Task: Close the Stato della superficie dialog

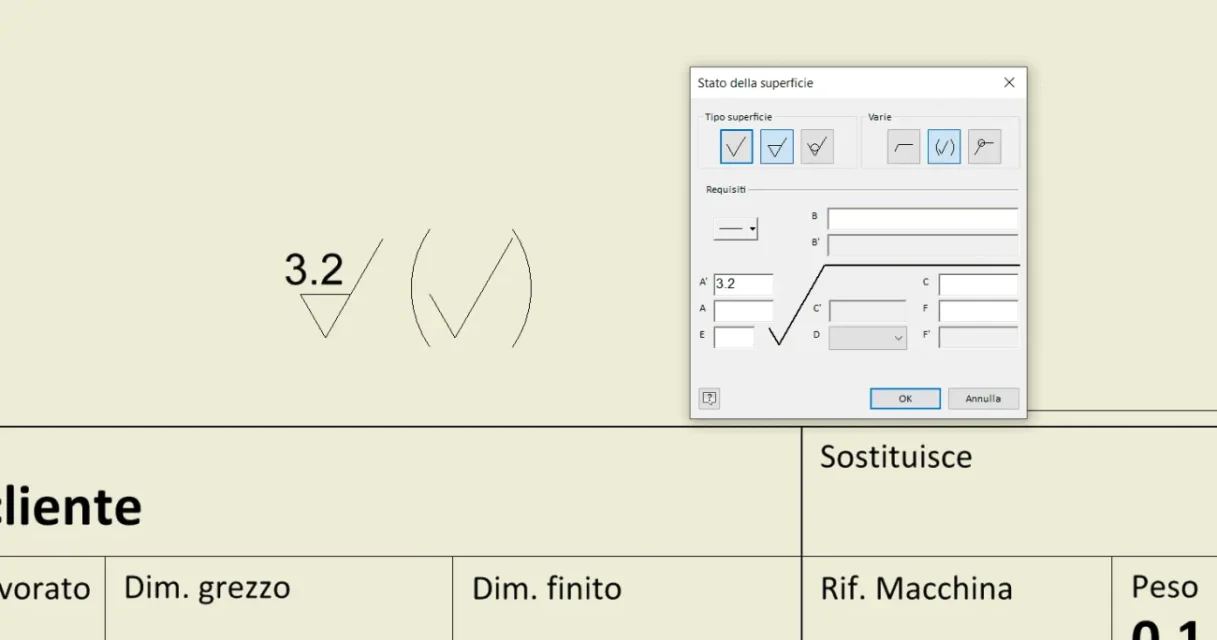Action: pos(1009,83)
